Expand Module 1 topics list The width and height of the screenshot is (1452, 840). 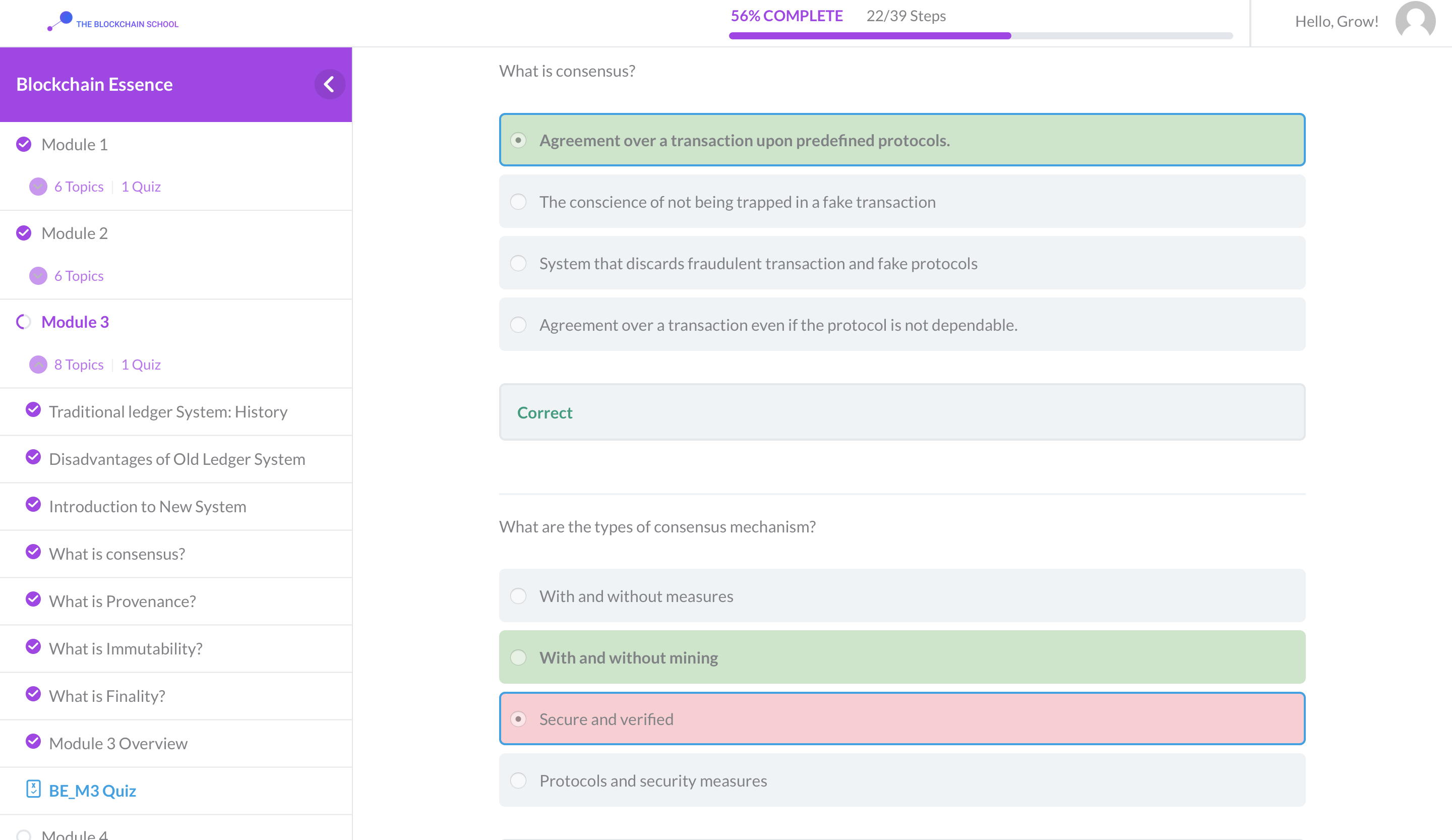[38, 187]
